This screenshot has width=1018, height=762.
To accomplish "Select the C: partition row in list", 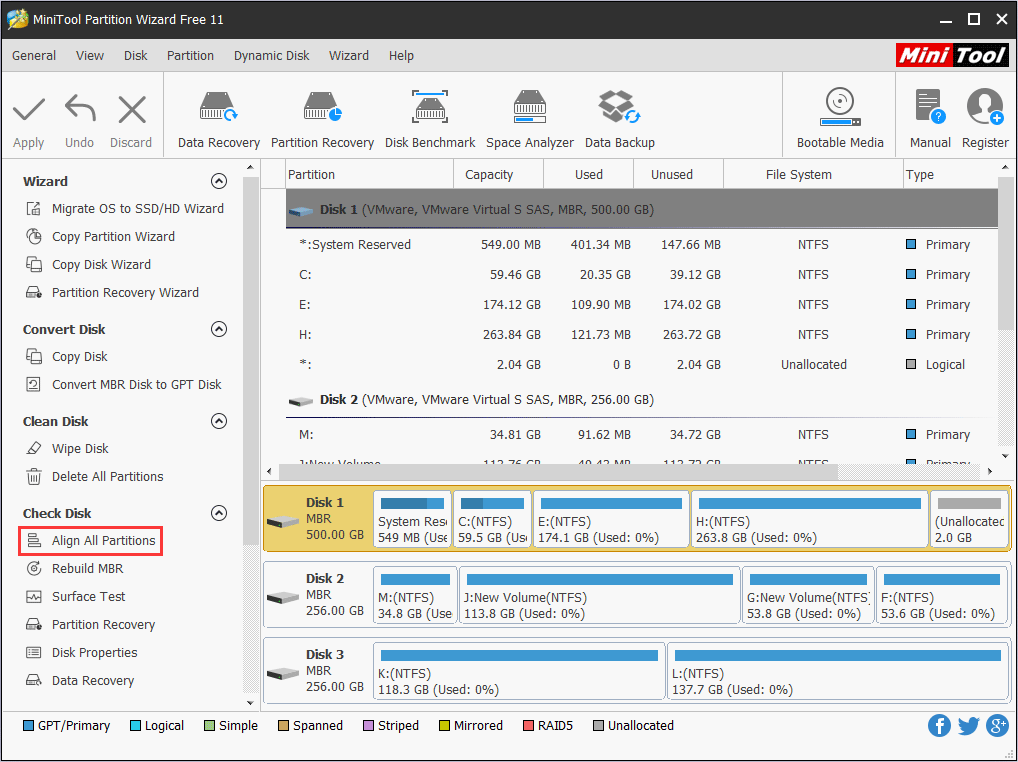I will [641, 275].
